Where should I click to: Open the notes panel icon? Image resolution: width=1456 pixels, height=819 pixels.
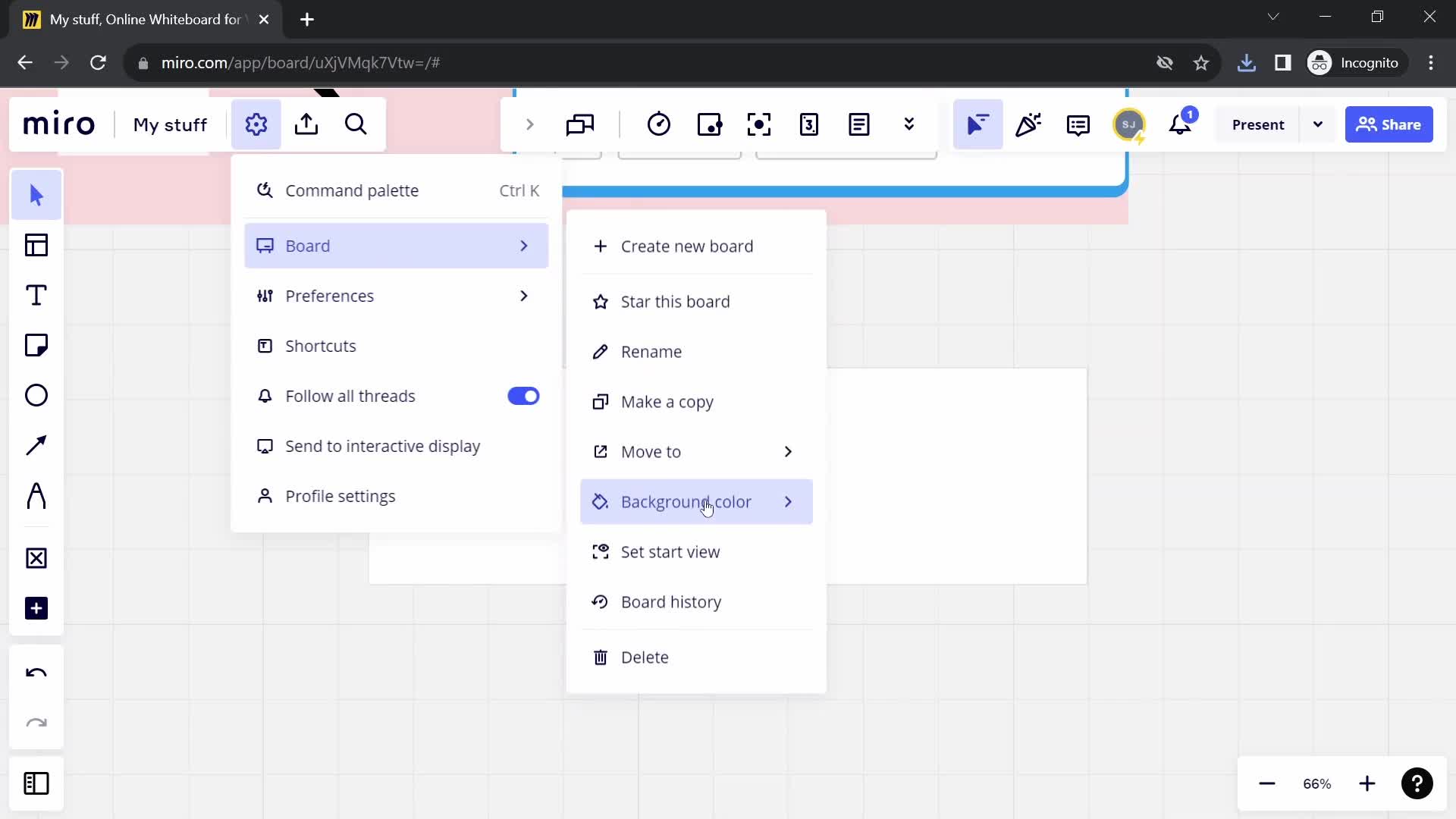point(859,124)
